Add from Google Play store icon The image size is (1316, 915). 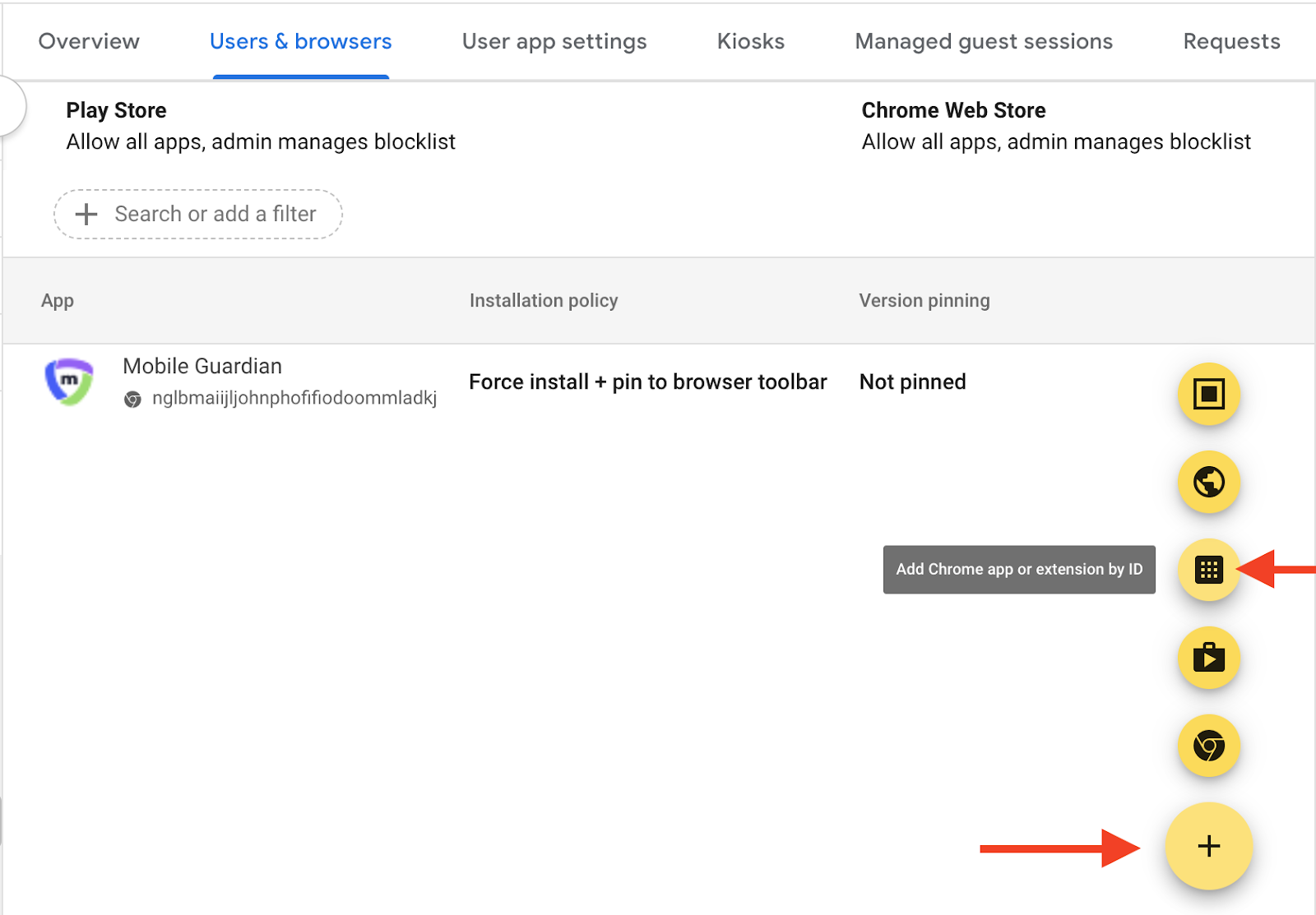[1208, 658]
